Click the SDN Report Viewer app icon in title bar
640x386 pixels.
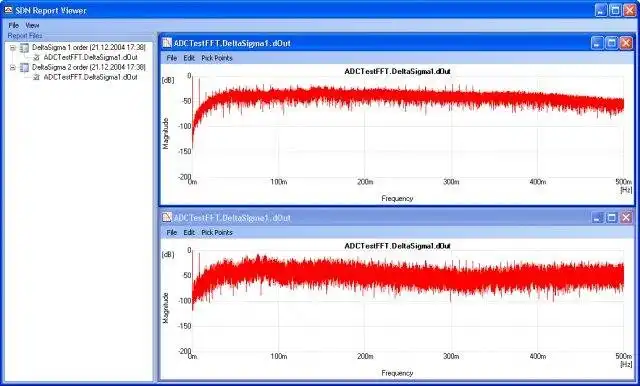[x=8, y=10]
